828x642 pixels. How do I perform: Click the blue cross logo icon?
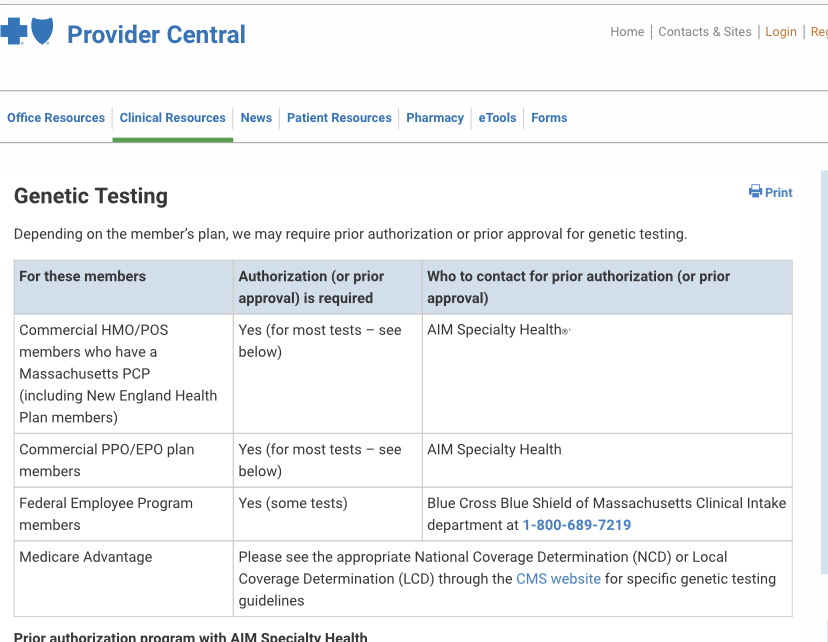[x=13, y=32]
